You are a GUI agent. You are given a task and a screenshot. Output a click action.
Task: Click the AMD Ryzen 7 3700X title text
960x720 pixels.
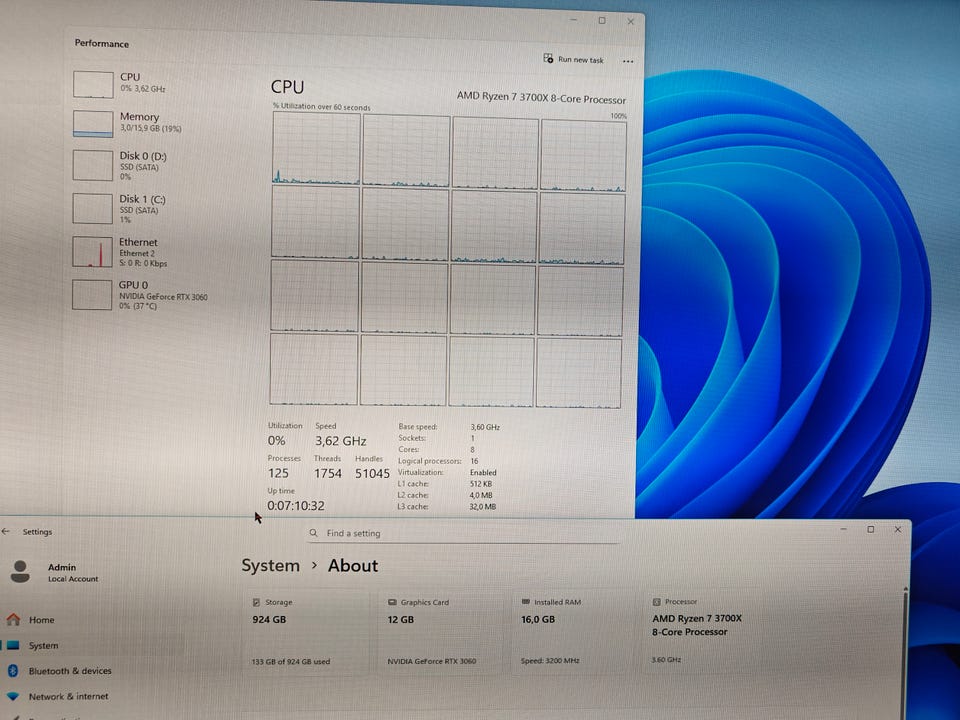(x=541, y=97)
